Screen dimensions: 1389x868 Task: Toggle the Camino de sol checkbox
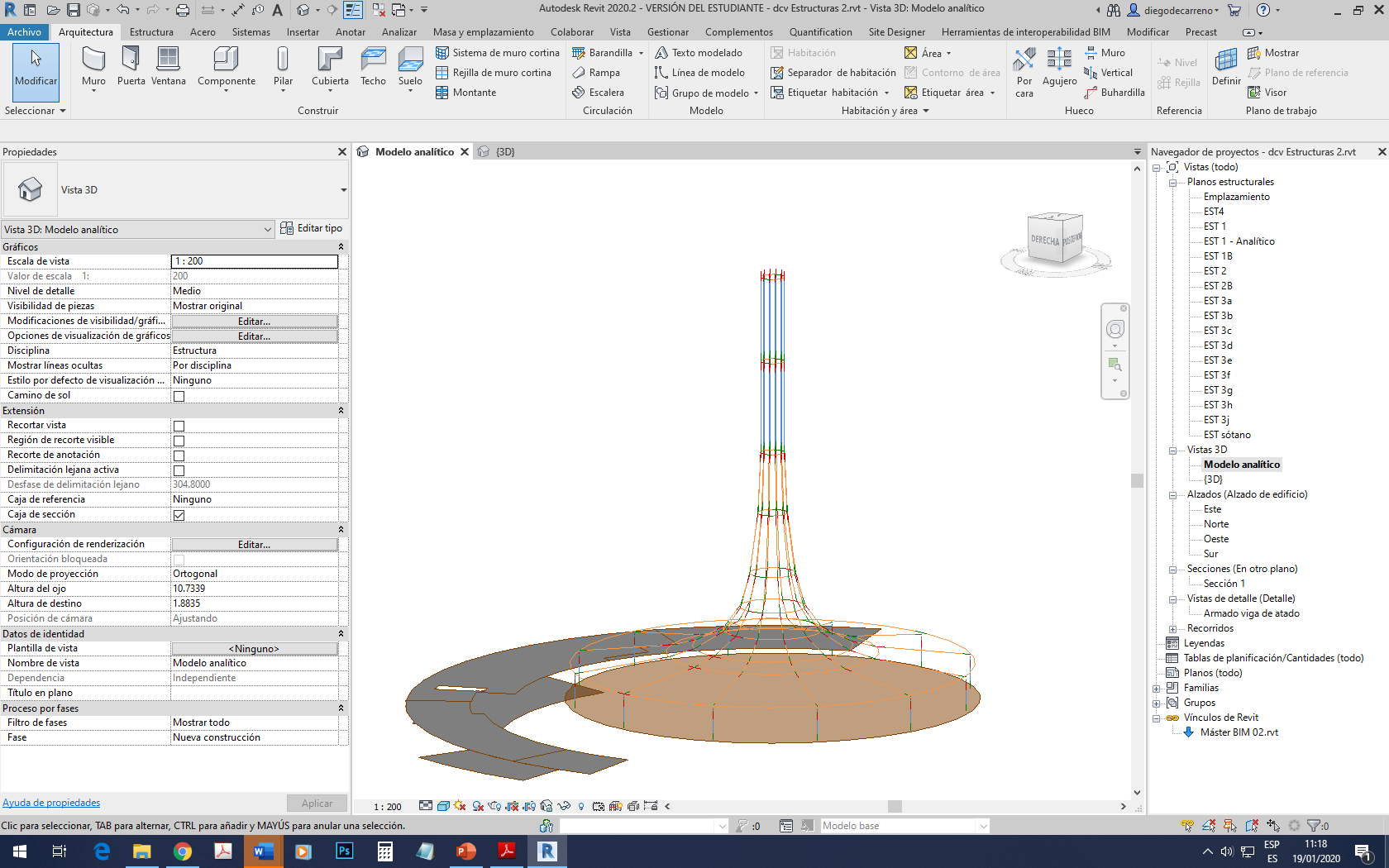(179, 396)
